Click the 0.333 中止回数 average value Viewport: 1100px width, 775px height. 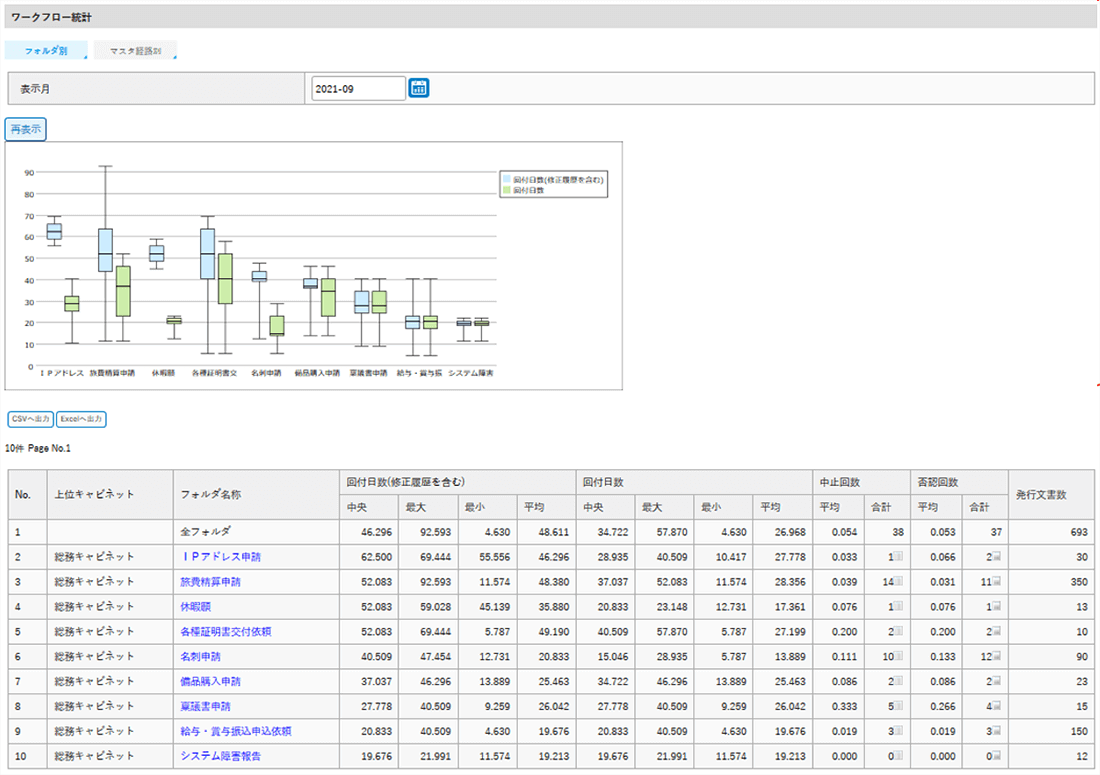[845, 706]
